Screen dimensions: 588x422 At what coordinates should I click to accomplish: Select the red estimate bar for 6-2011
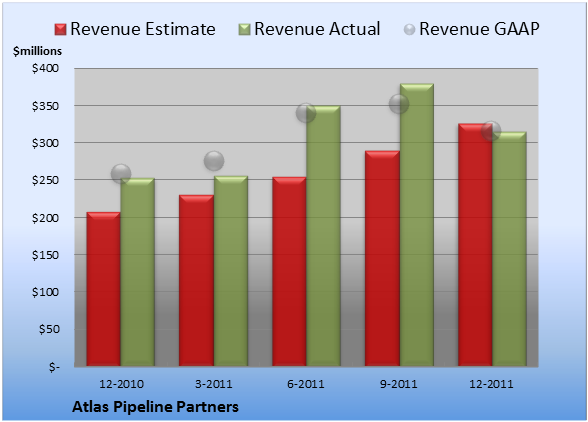pos(289,272)
